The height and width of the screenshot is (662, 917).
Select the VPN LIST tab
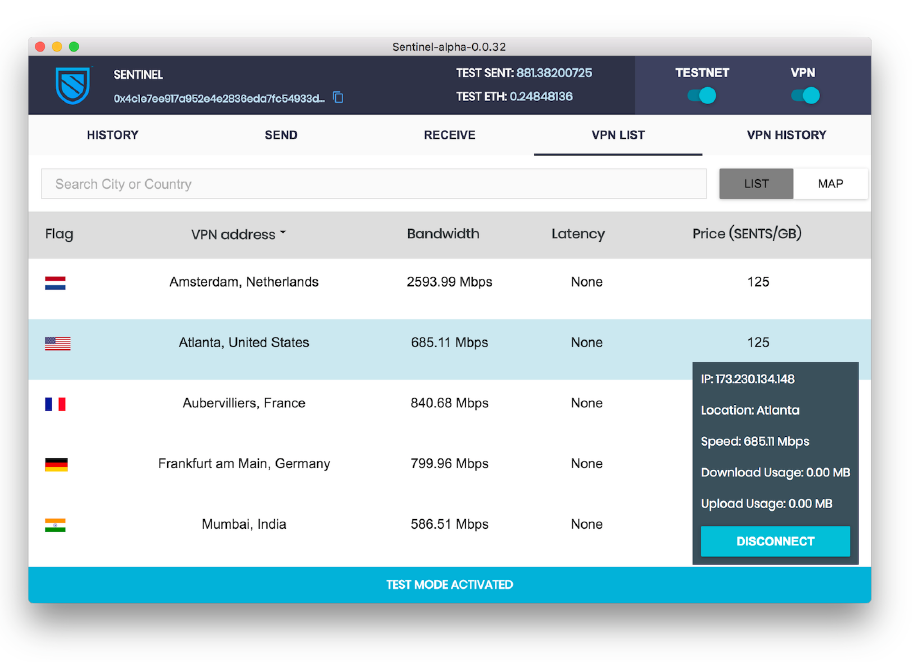[618, 135]
